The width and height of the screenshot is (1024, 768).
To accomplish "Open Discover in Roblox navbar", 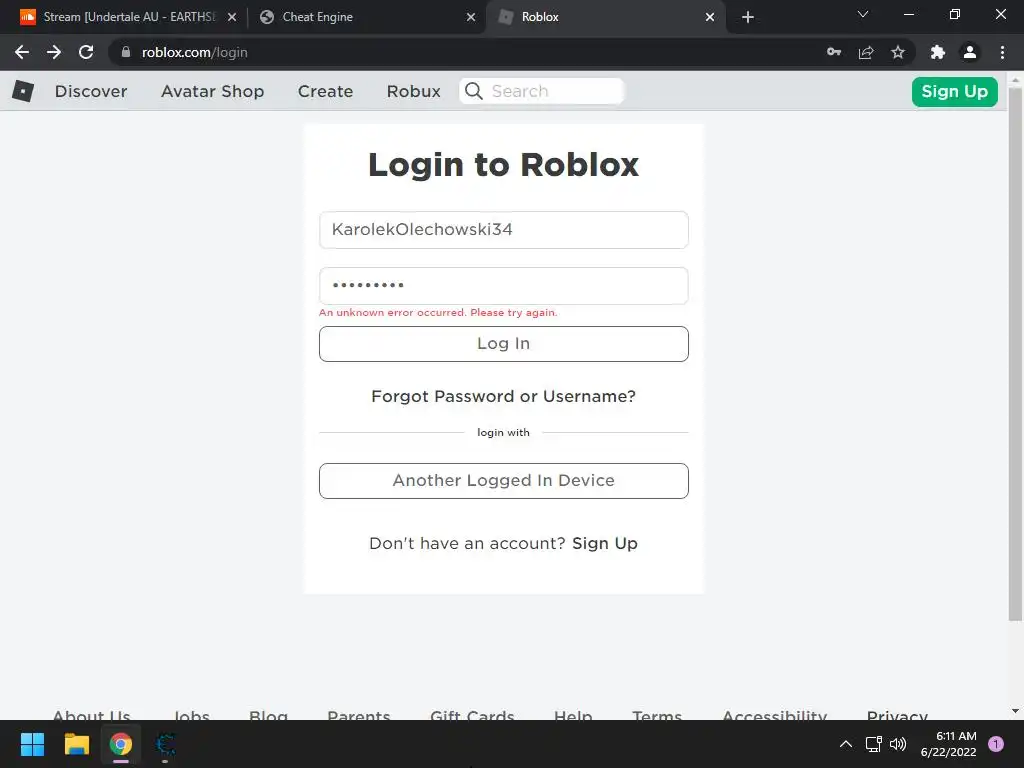I will pos(91,91).
